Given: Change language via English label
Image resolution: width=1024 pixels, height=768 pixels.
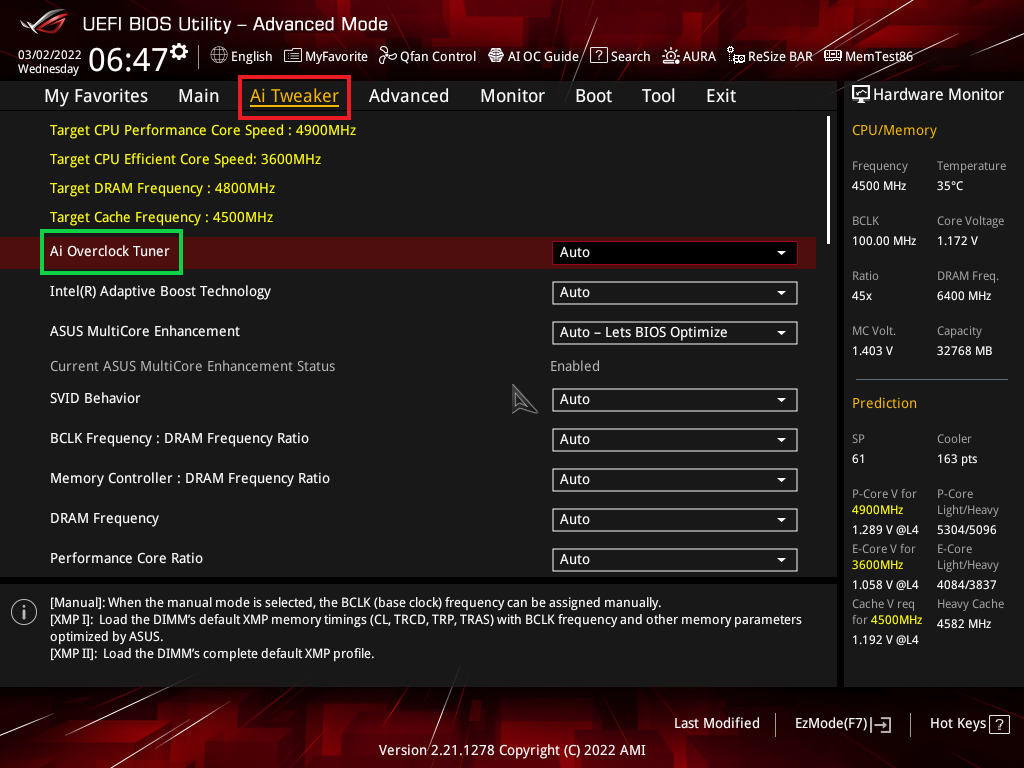Looking at the screenshot, I should [x=251, y=57].
